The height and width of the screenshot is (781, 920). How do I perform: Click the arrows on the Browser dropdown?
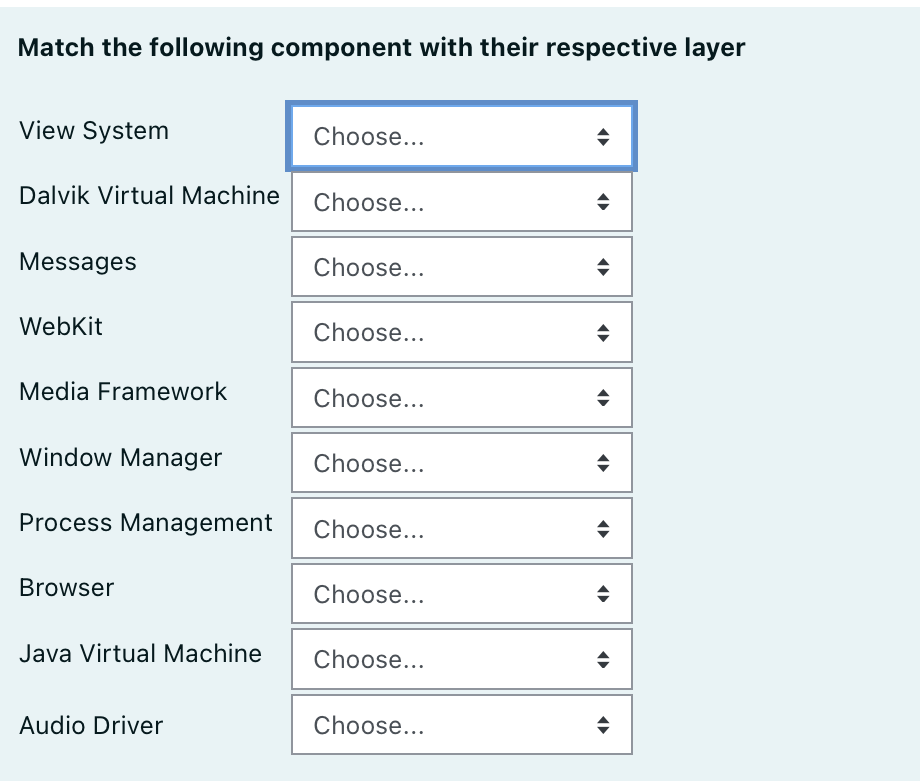[x=604, y=593]
